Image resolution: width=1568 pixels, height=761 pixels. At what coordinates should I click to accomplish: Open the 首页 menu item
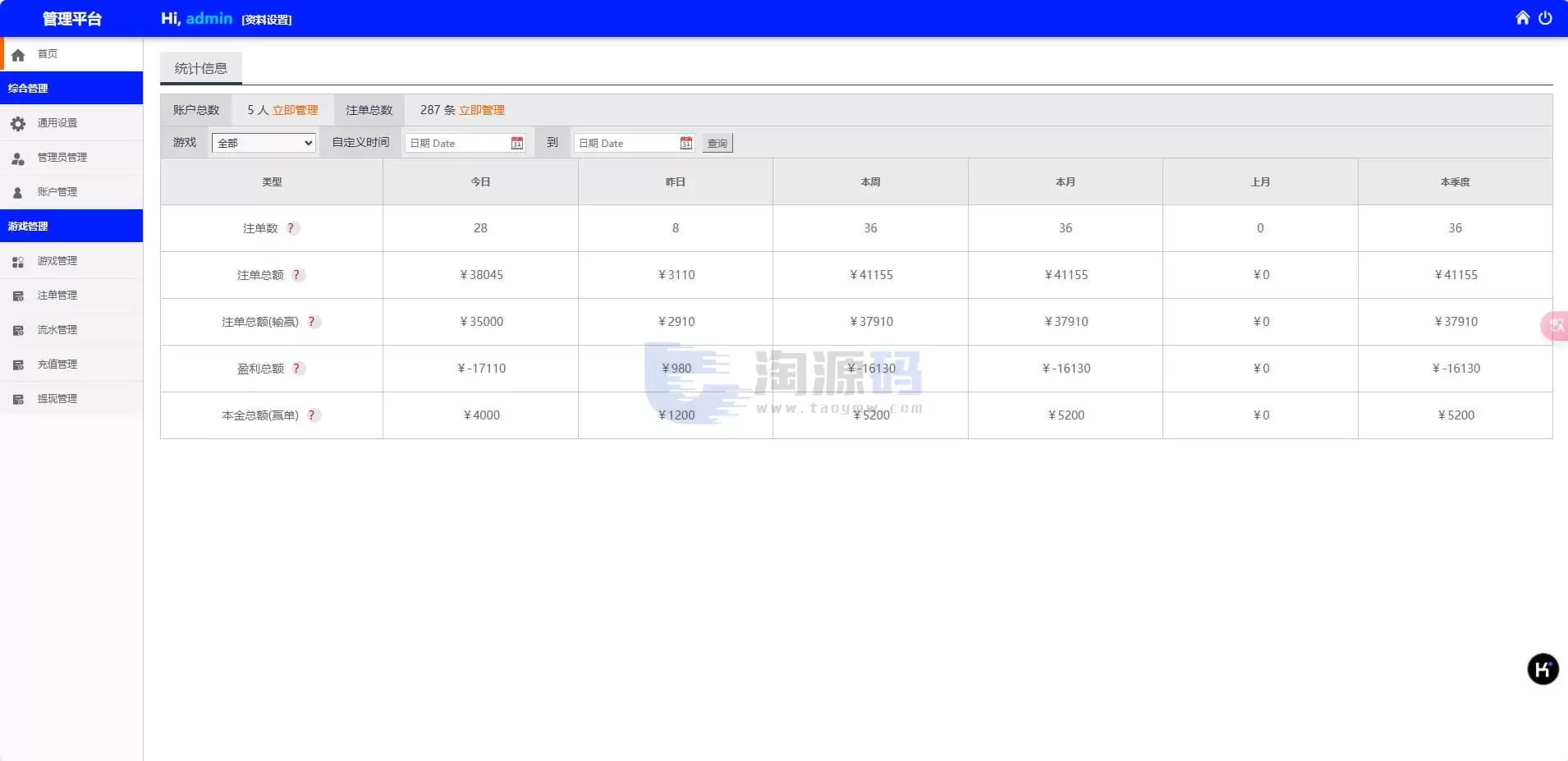pos(71,54)
